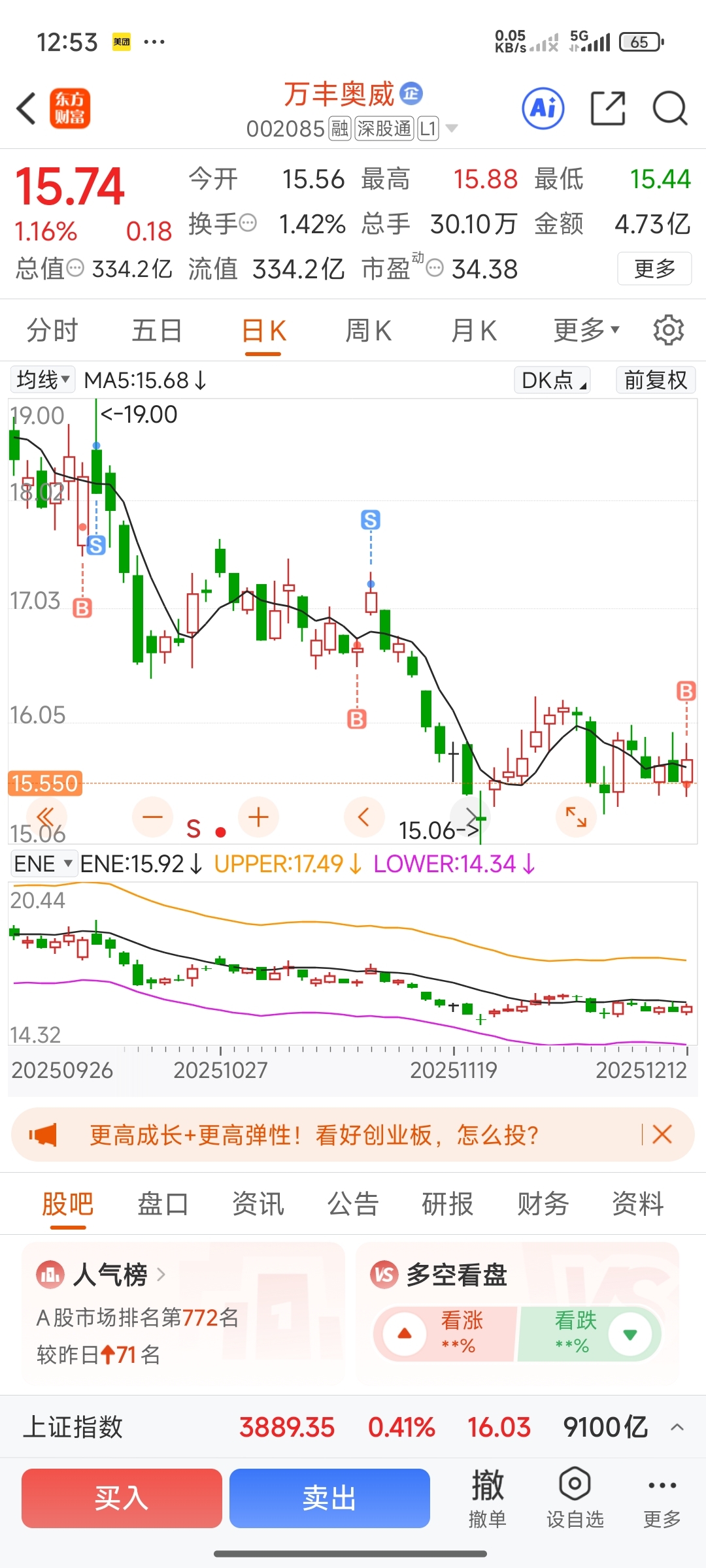Tap the VS 多空看盘 icon
This screenshot has height=1568, width=706.
click(384, 1275)
